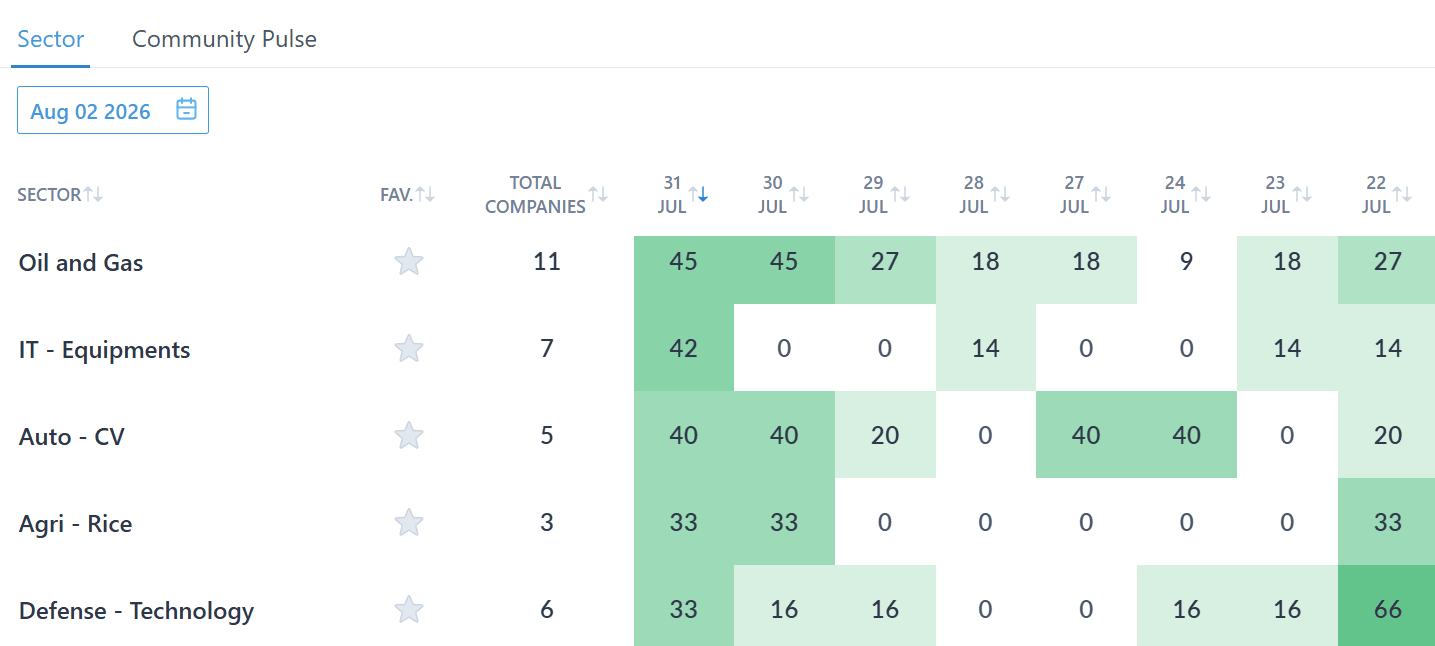Sort by 22 Jul column arrows
Viewport: 1435px width, 646px height.
[x=1402, y=194]
